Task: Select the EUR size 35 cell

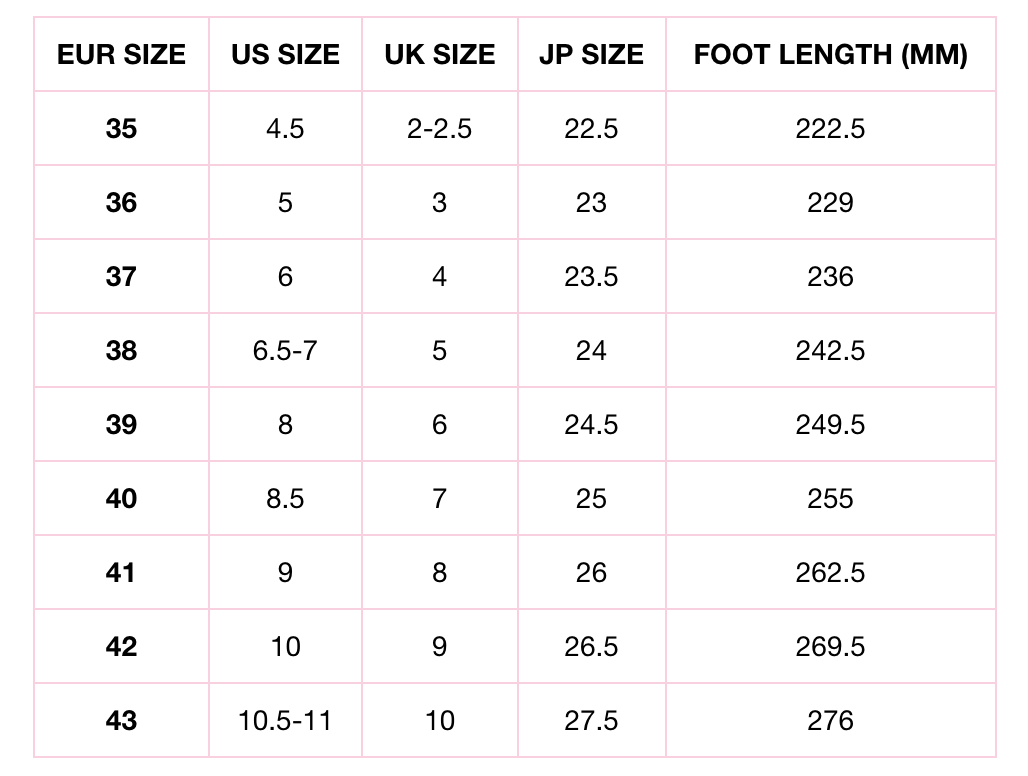Action: 121,128
